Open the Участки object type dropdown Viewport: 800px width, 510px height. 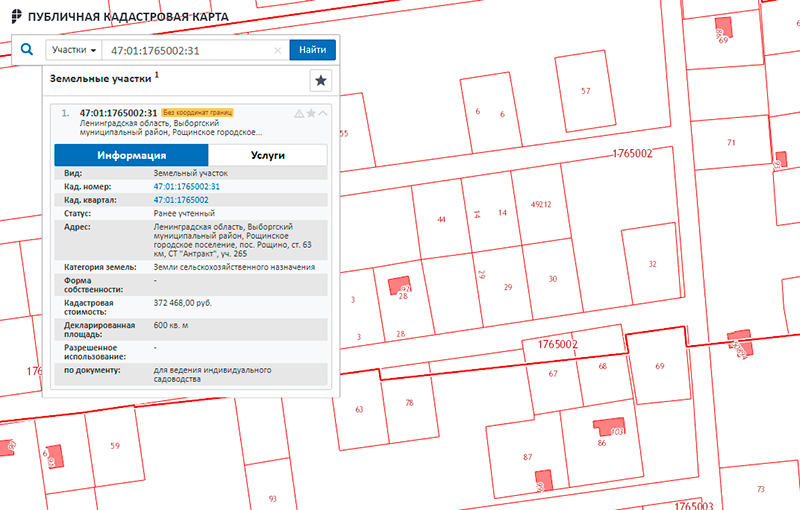click(x=74, y=50)
